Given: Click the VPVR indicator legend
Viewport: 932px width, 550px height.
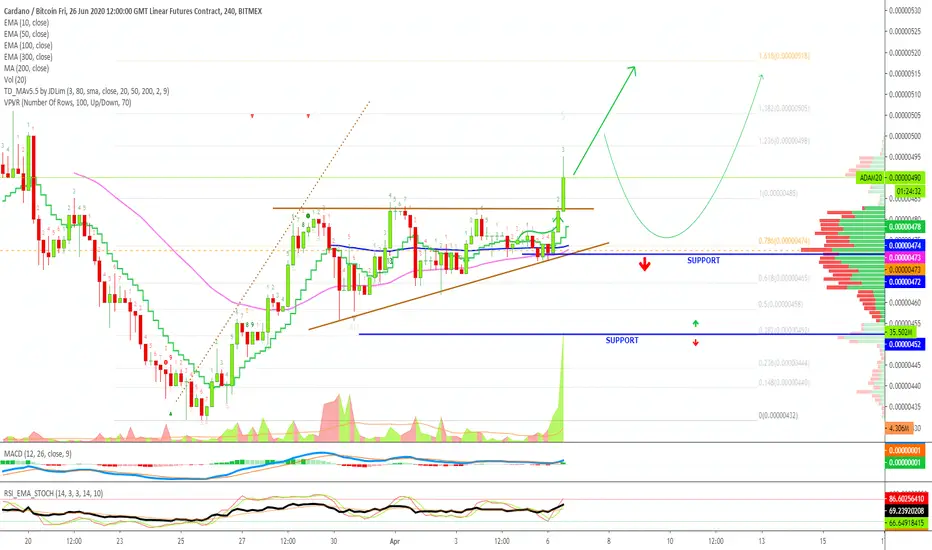Looking at the screenshot, I should click(x=67, y=102).
